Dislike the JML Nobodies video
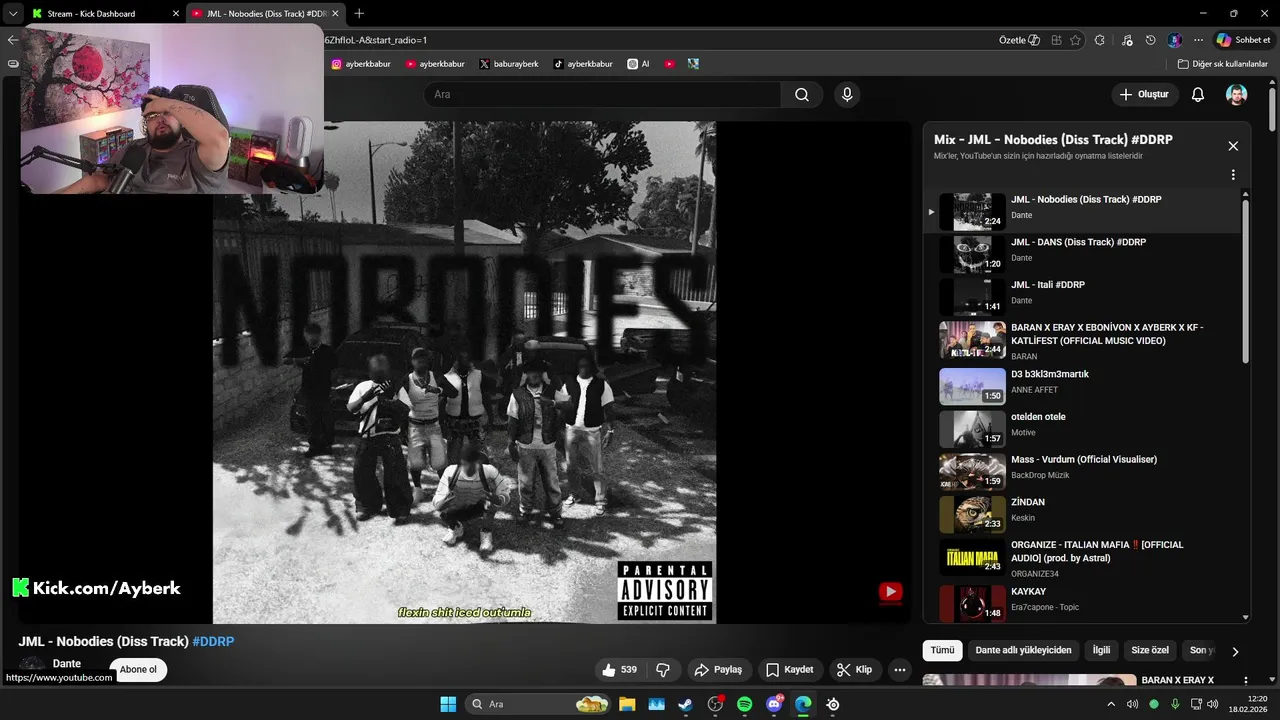 pyautogui.click(x=662, y=670)
